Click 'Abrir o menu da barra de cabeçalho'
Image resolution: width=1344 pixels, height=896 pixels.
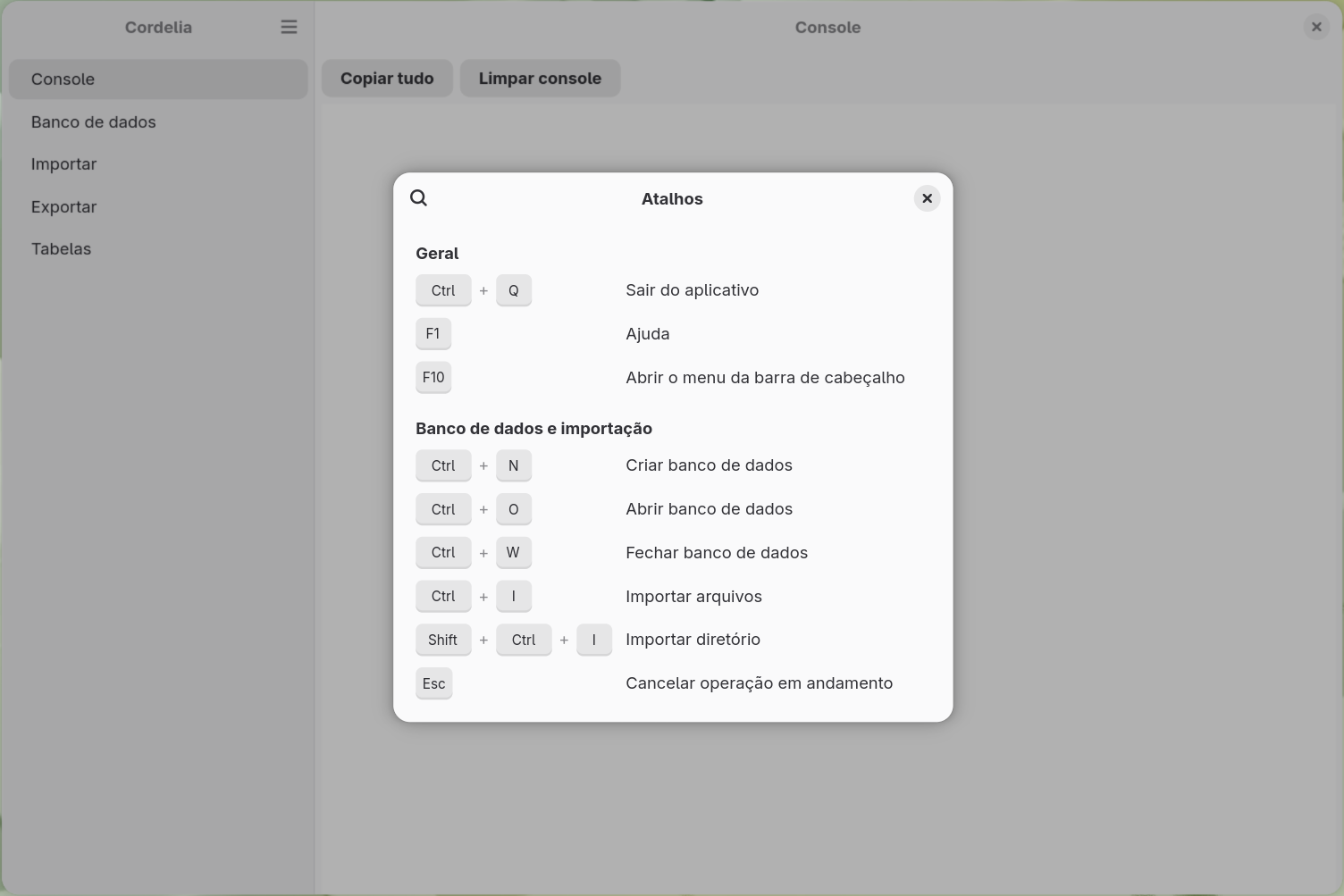pos(766,378)
